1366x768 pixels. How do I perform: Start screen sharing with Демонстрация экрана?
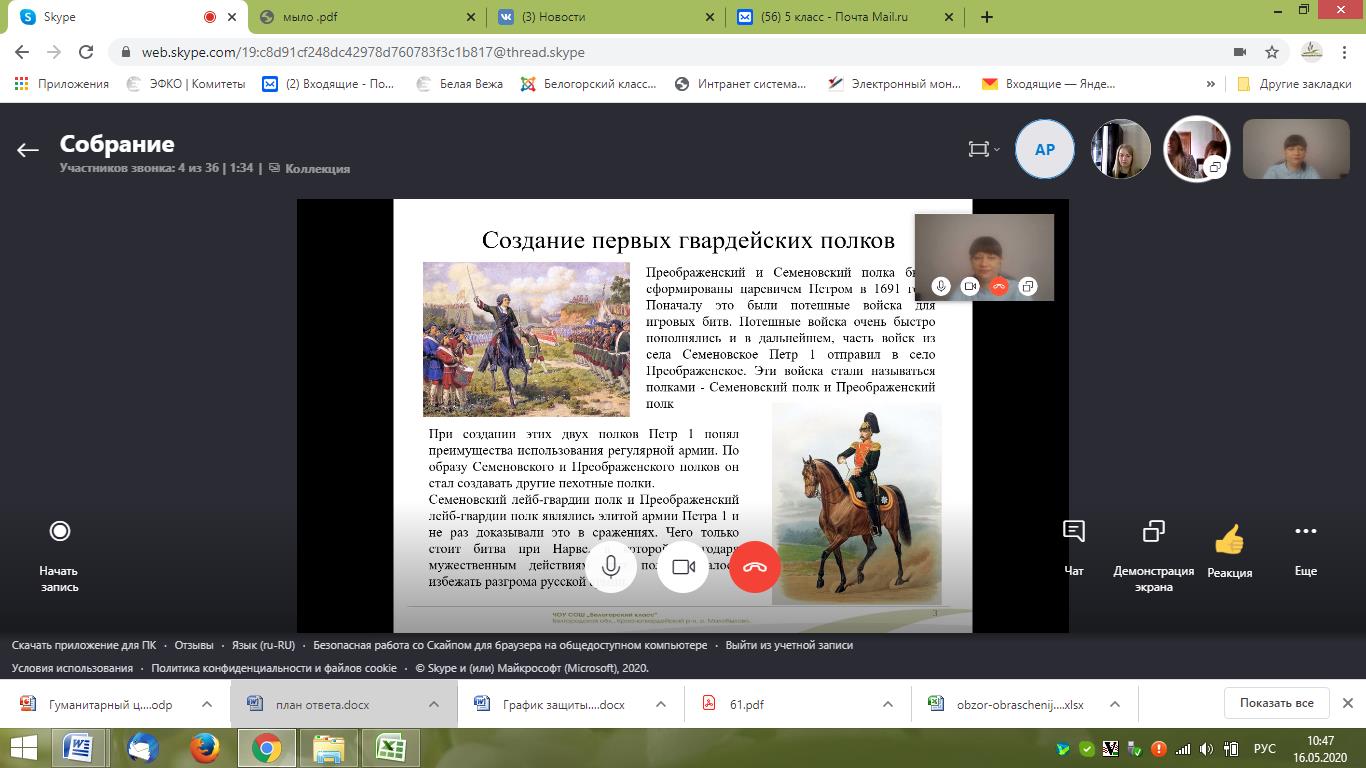pos(1153,532)
